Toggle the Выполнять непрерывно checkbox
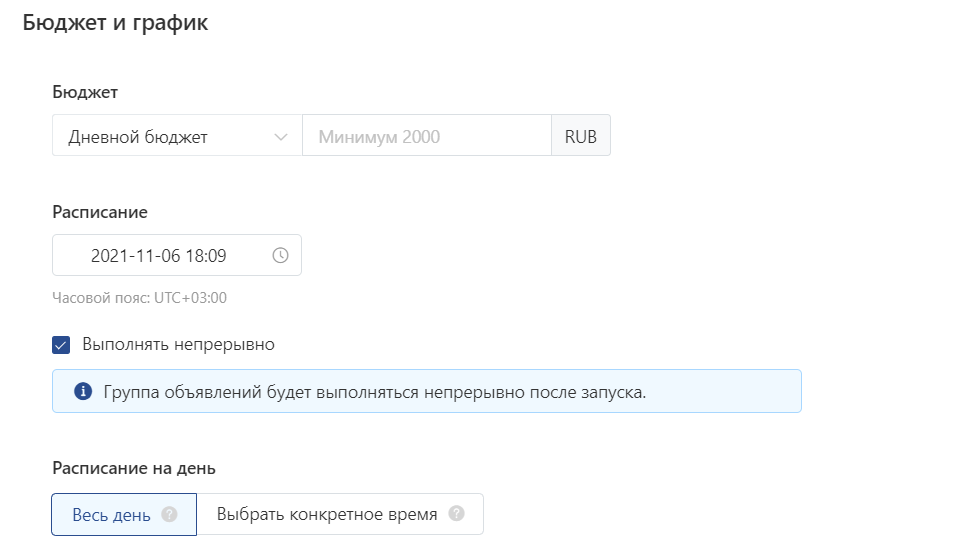Screen dimensions: 971x547 point(61,345)
